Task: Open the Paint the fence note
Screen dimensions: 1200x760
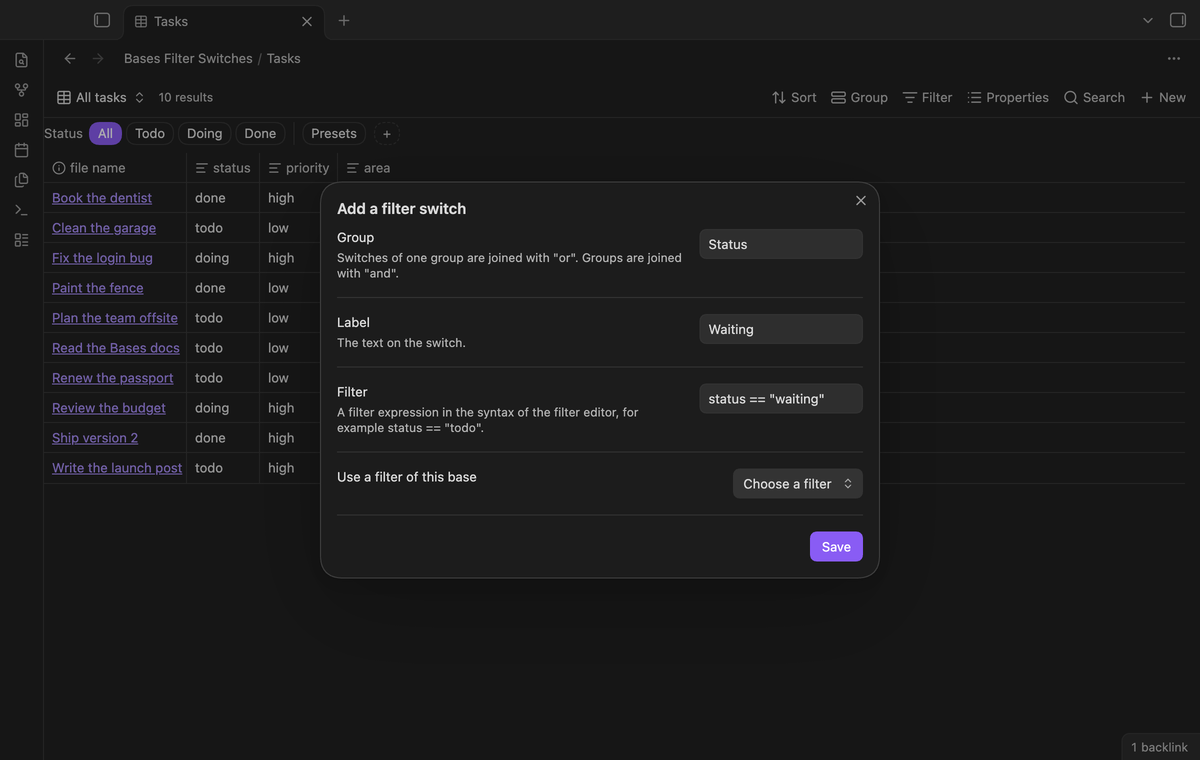Action: [x=98, y=288]
